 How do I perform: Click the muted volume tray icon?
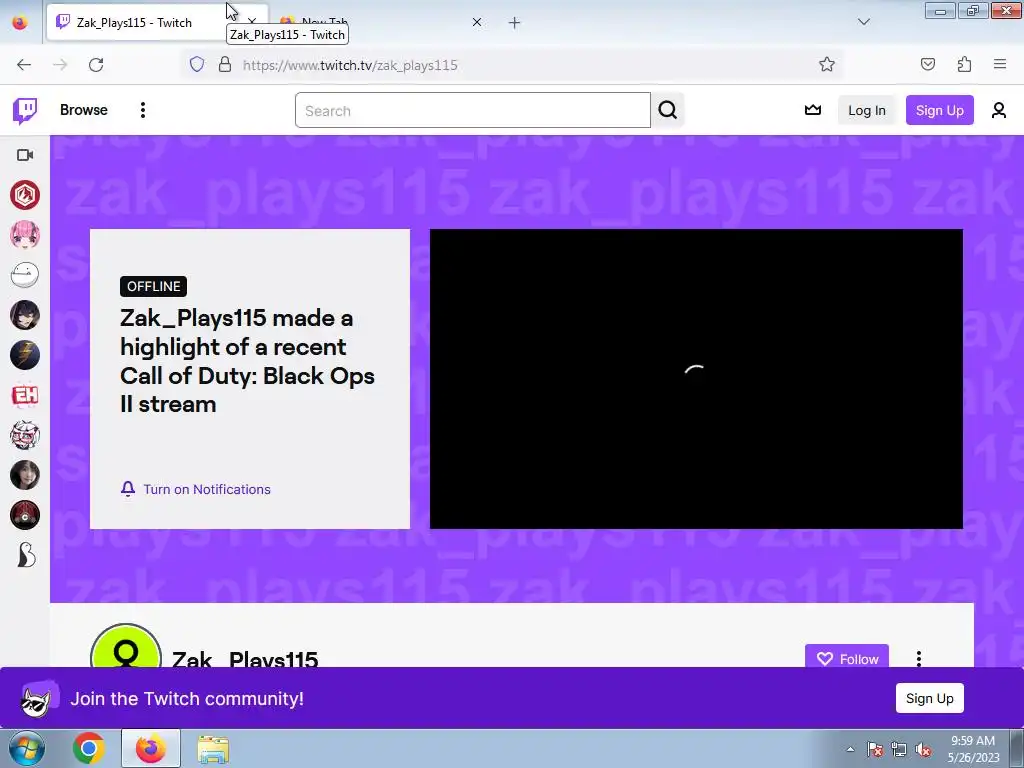tap(923, 749)
